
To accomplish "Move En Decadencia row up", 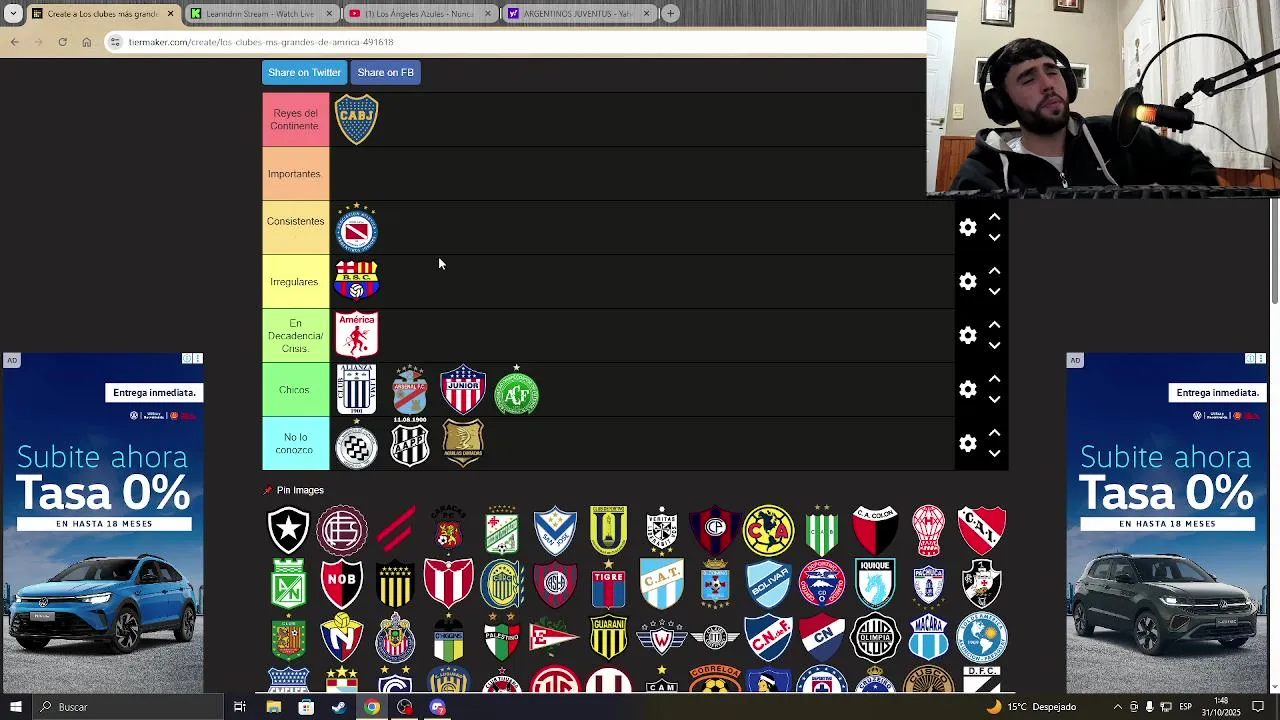I will click(x=994, y=325).
